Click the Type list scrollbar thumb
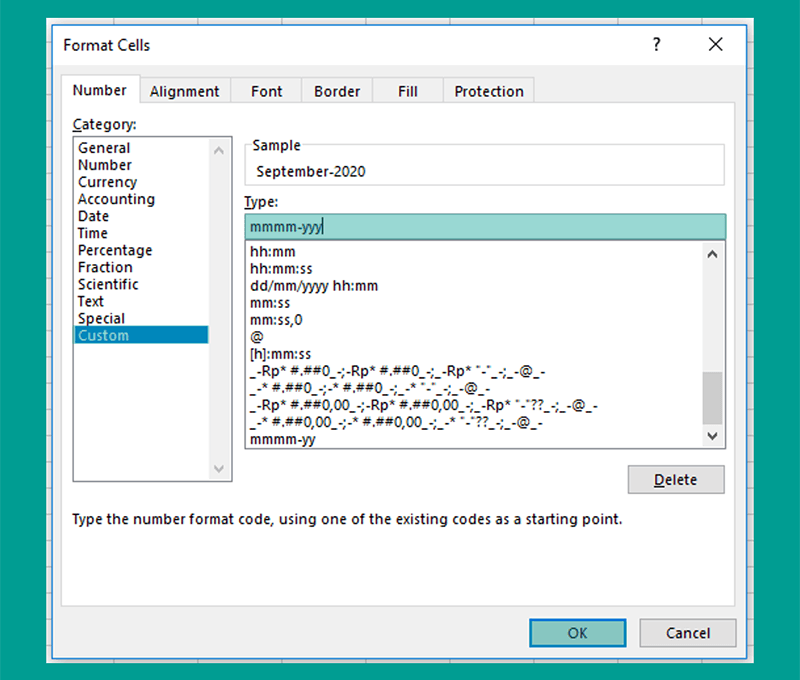Screen dimensions: 800x680 [712, 398]
